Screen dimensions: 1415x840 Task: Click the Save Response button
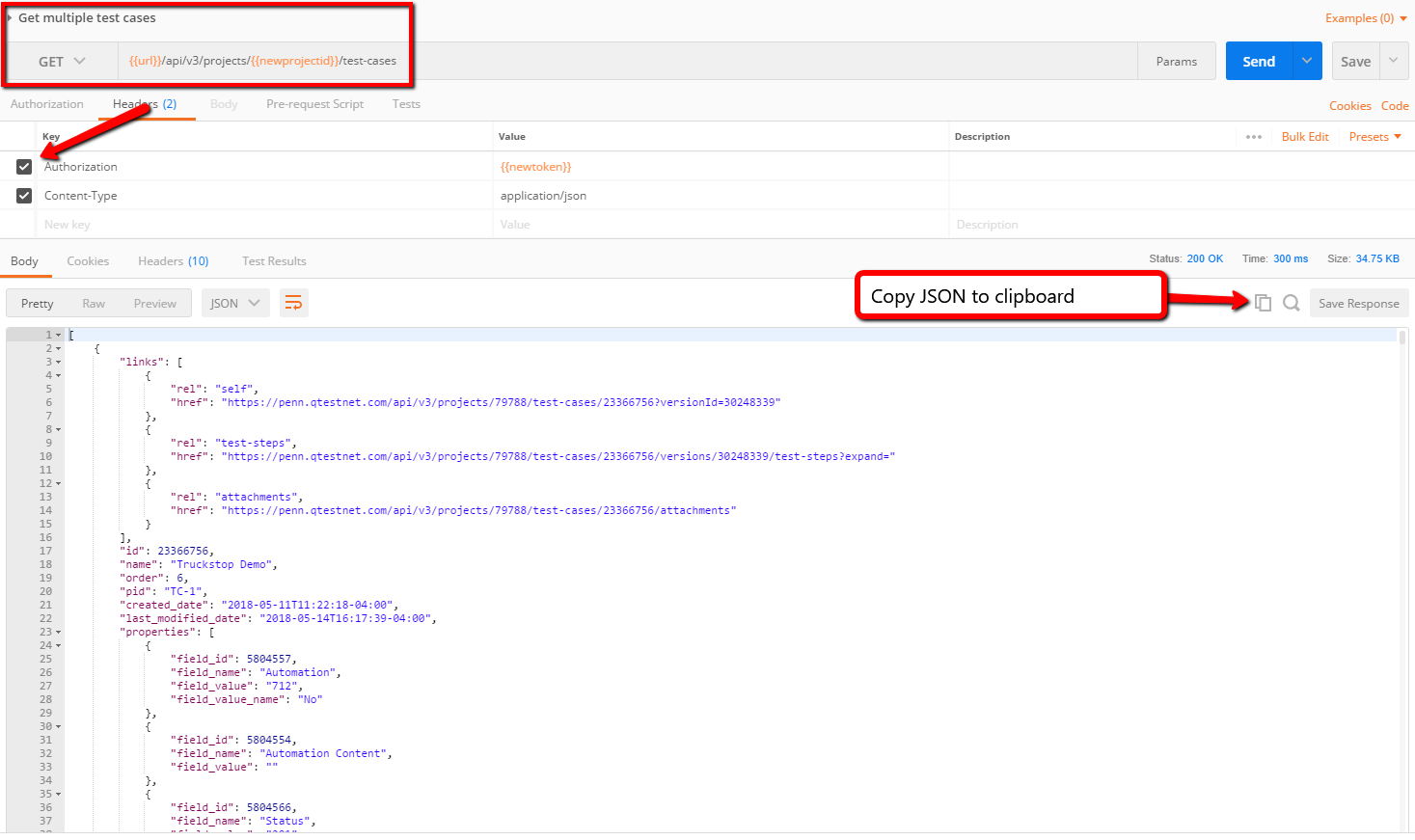pyautogui.click(x=1358, y=303)
